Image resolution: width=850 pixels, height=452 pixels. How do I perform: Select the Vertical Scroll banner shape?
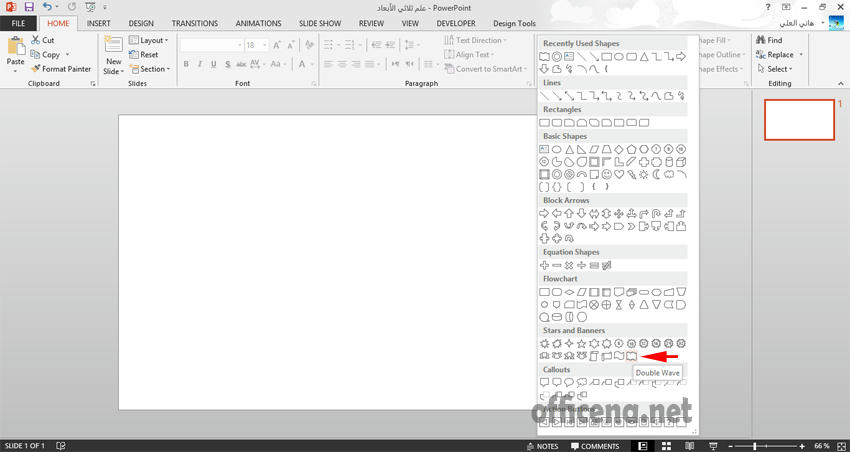tap(594, 356)
